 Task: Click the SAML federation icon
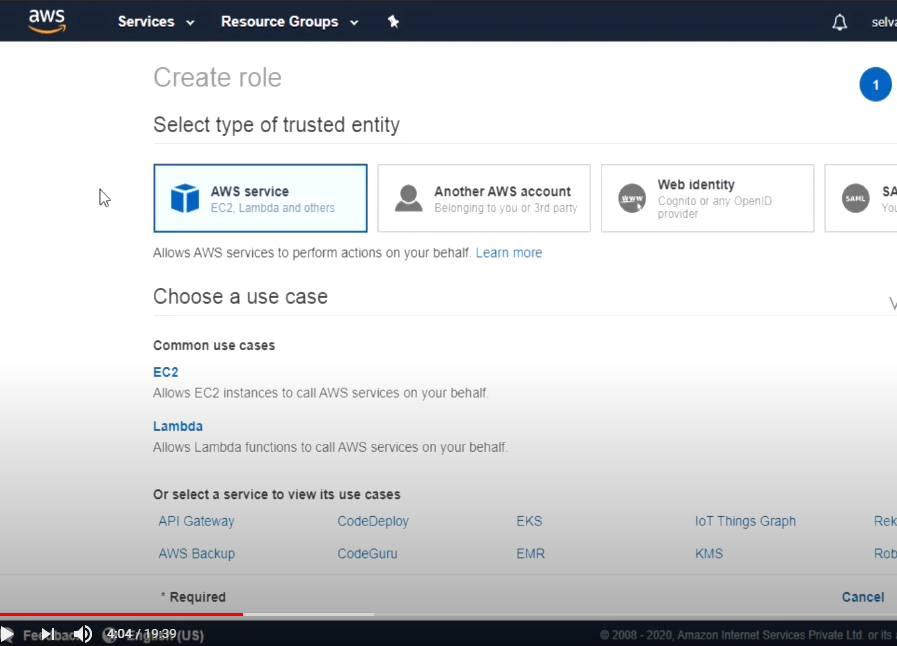pos(855,198)
